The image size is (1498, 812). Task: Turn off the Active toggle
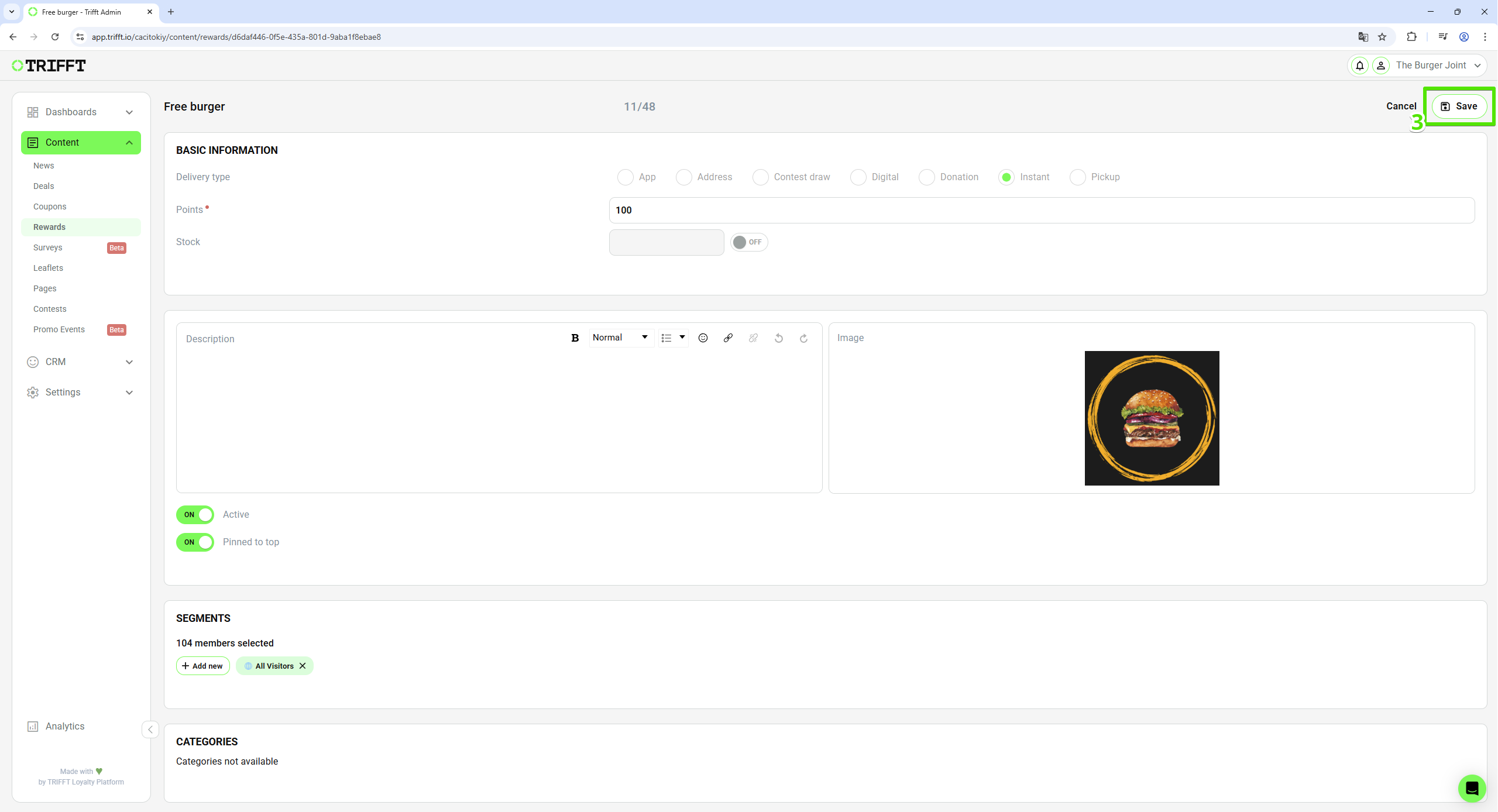195,515
